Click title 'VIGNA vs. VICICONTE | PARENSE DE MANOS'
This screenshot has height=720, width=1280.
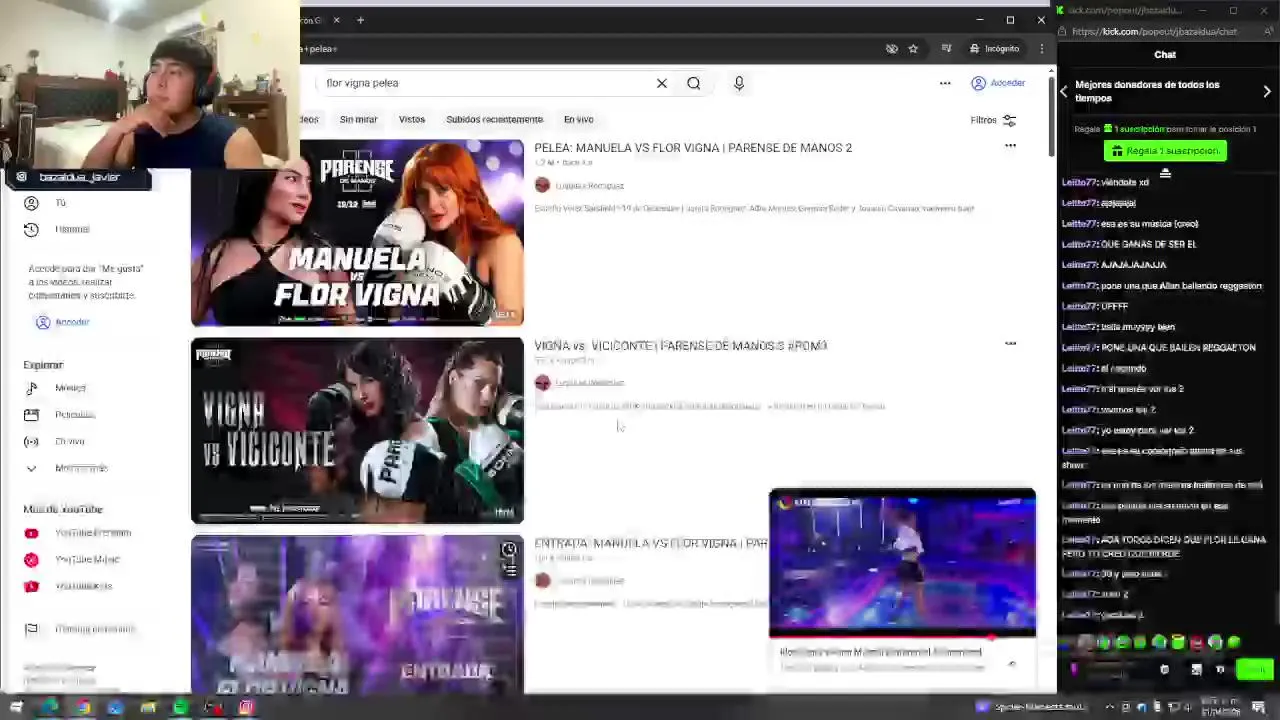680,345
